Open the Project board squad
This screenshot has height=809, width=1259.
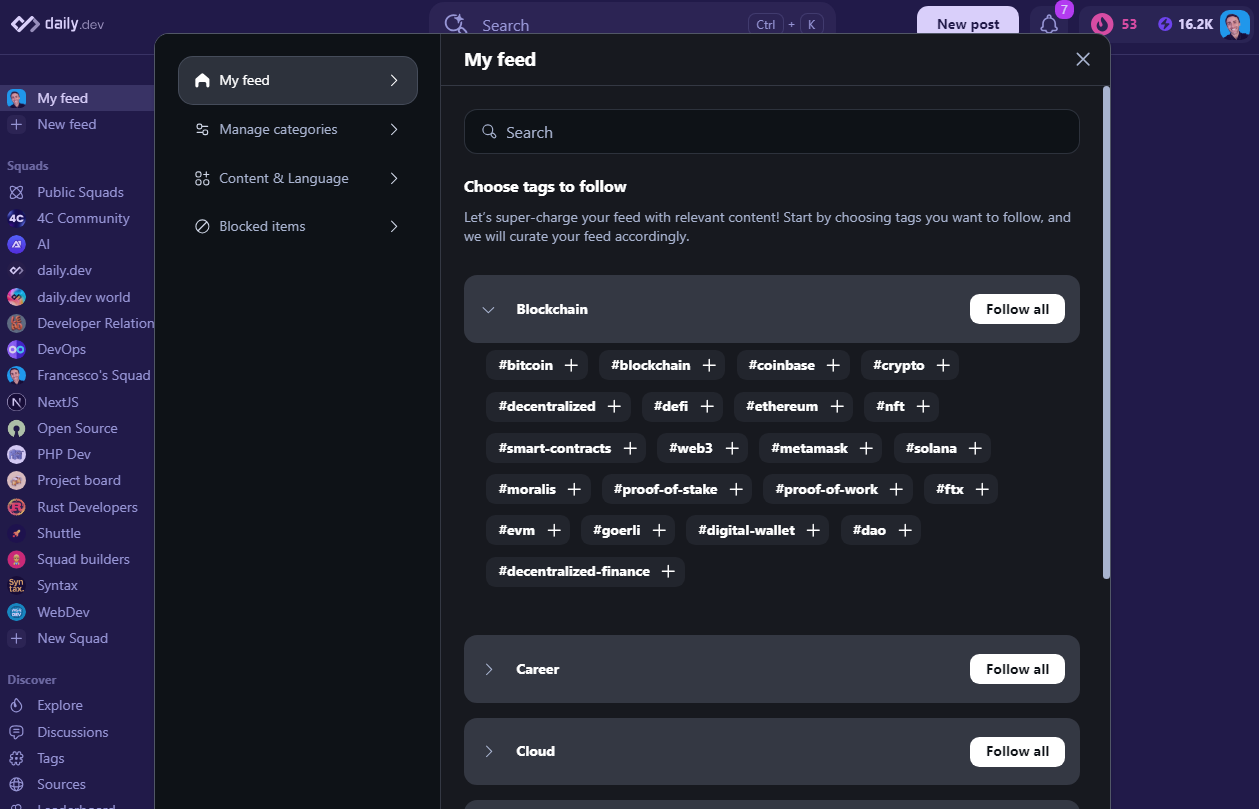[77, 480]
